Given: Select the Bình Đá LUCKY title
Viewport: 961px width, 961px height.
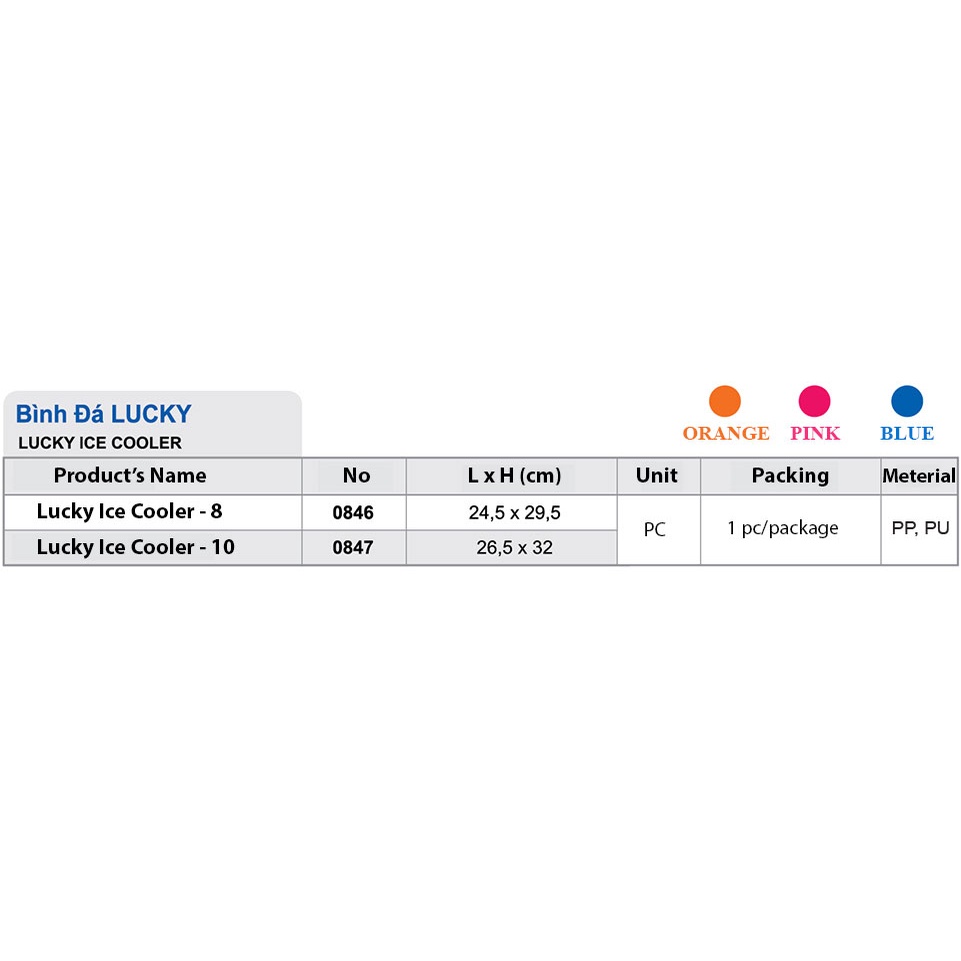Looking at the screenshot, I should [104, 414].
